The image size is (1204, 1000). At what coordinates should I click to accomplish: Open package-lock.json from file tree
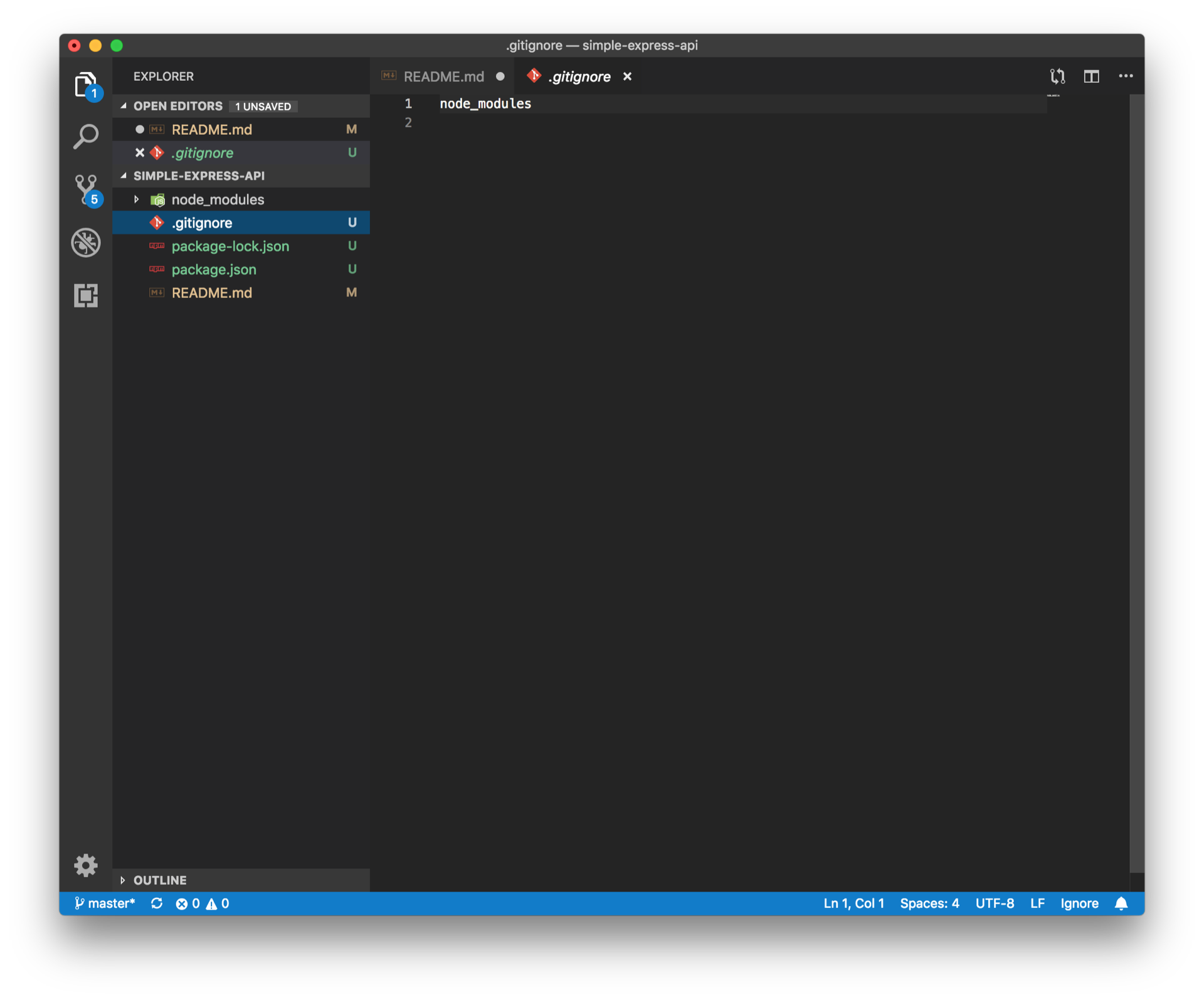click(x=230, y=246)
